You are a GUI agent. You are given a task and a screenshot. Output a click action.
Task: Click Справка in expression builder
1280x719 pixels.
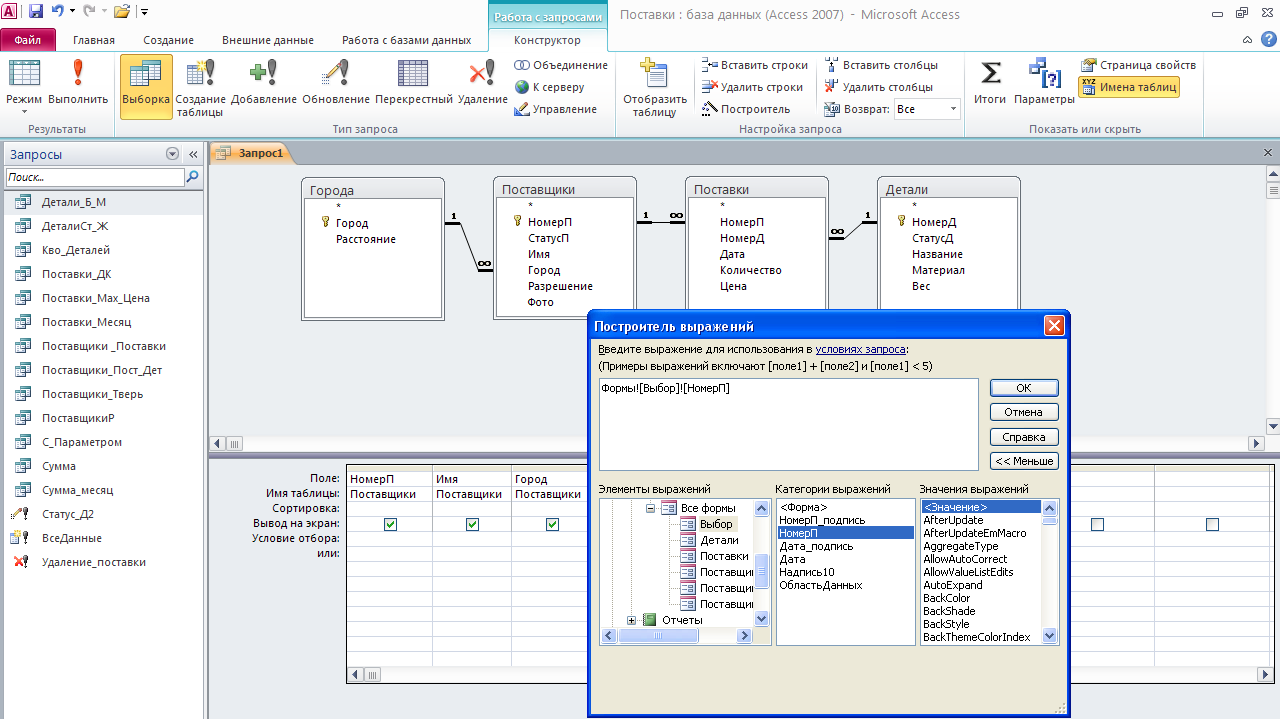tap(1024, 437)
